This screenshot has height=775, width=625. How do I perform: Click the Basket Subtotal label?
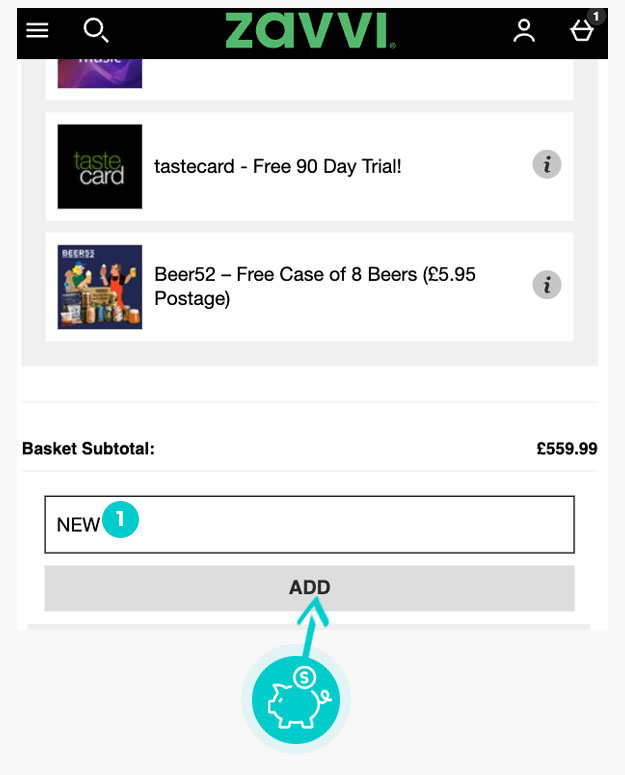click(x=88, y=449)
